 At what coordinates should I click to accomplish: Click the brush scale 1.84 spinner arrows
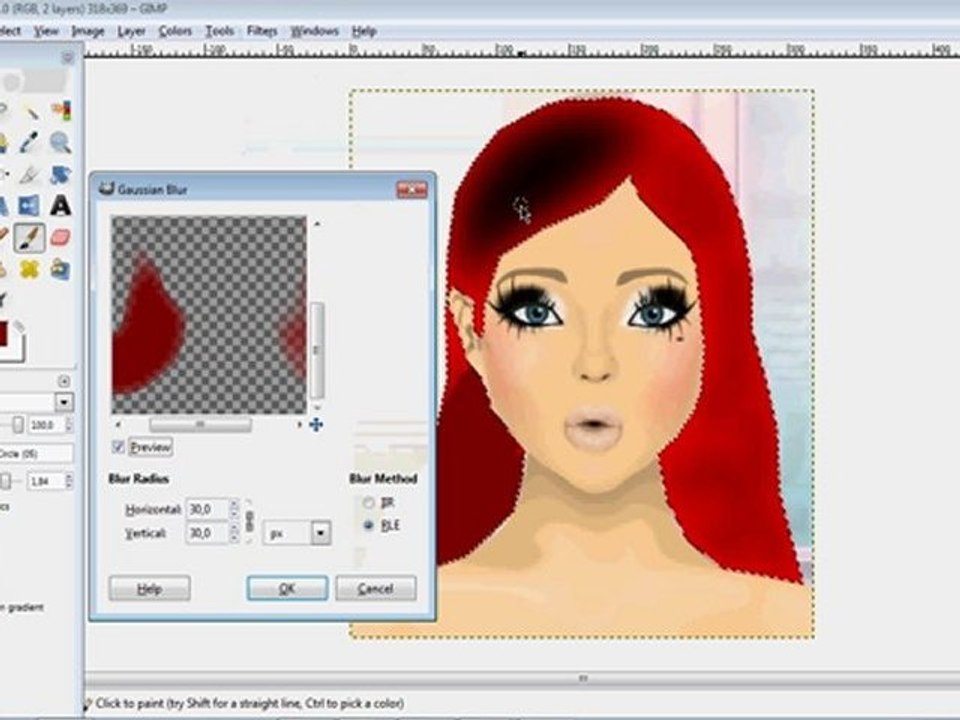(x=69, y=481)
